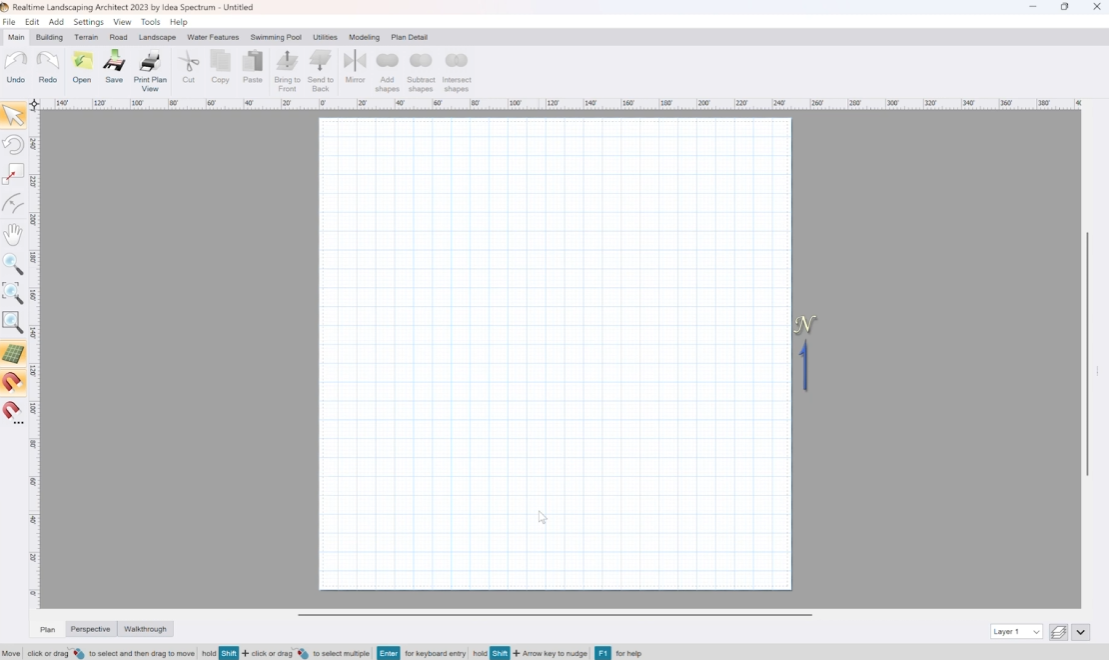Open a file with the Open icon
The image size is (1109, 660).
point(82,68)
